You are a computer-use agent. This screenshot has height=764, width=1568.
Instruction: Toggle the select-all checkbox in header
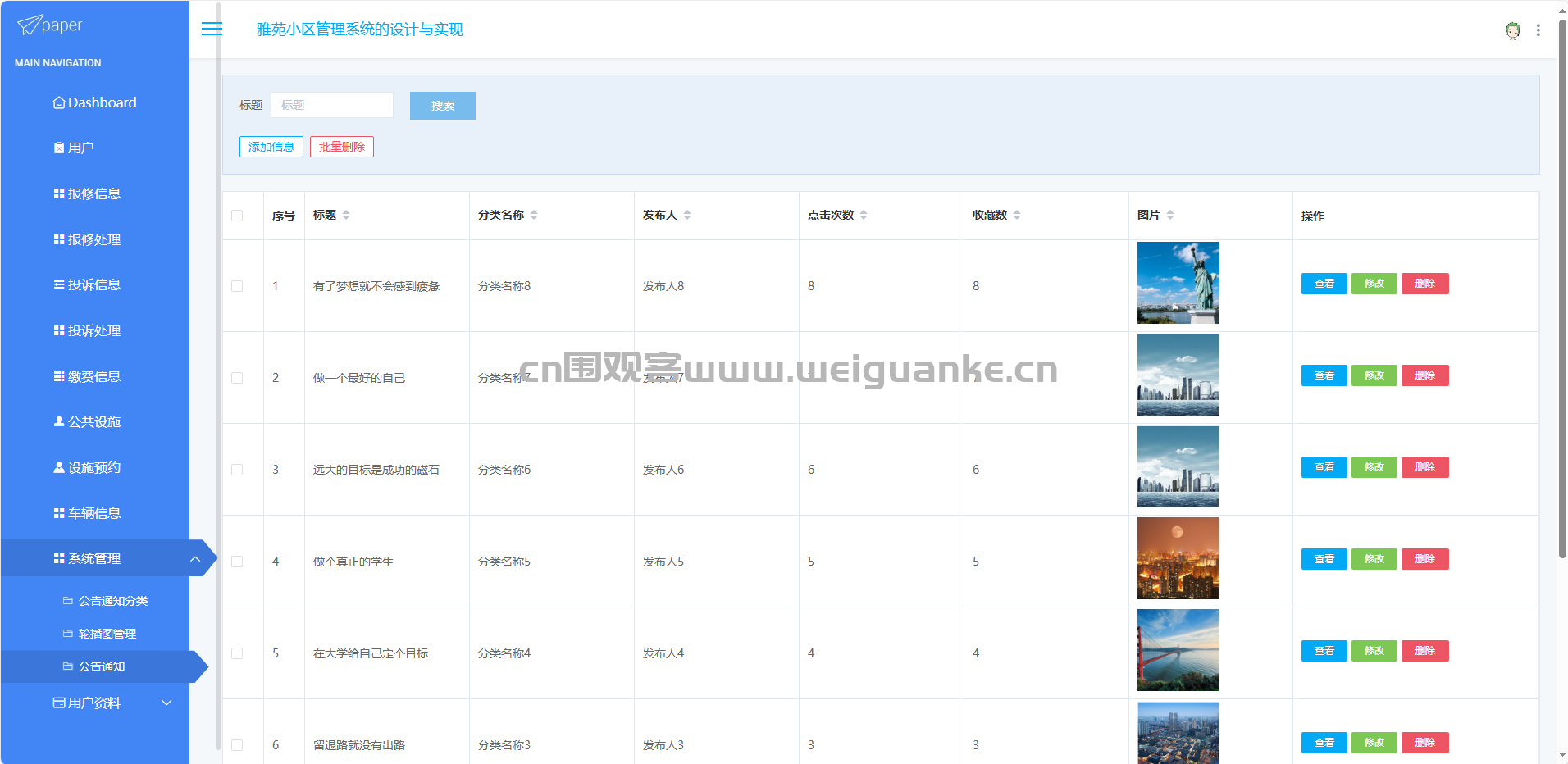click(237, 216)
